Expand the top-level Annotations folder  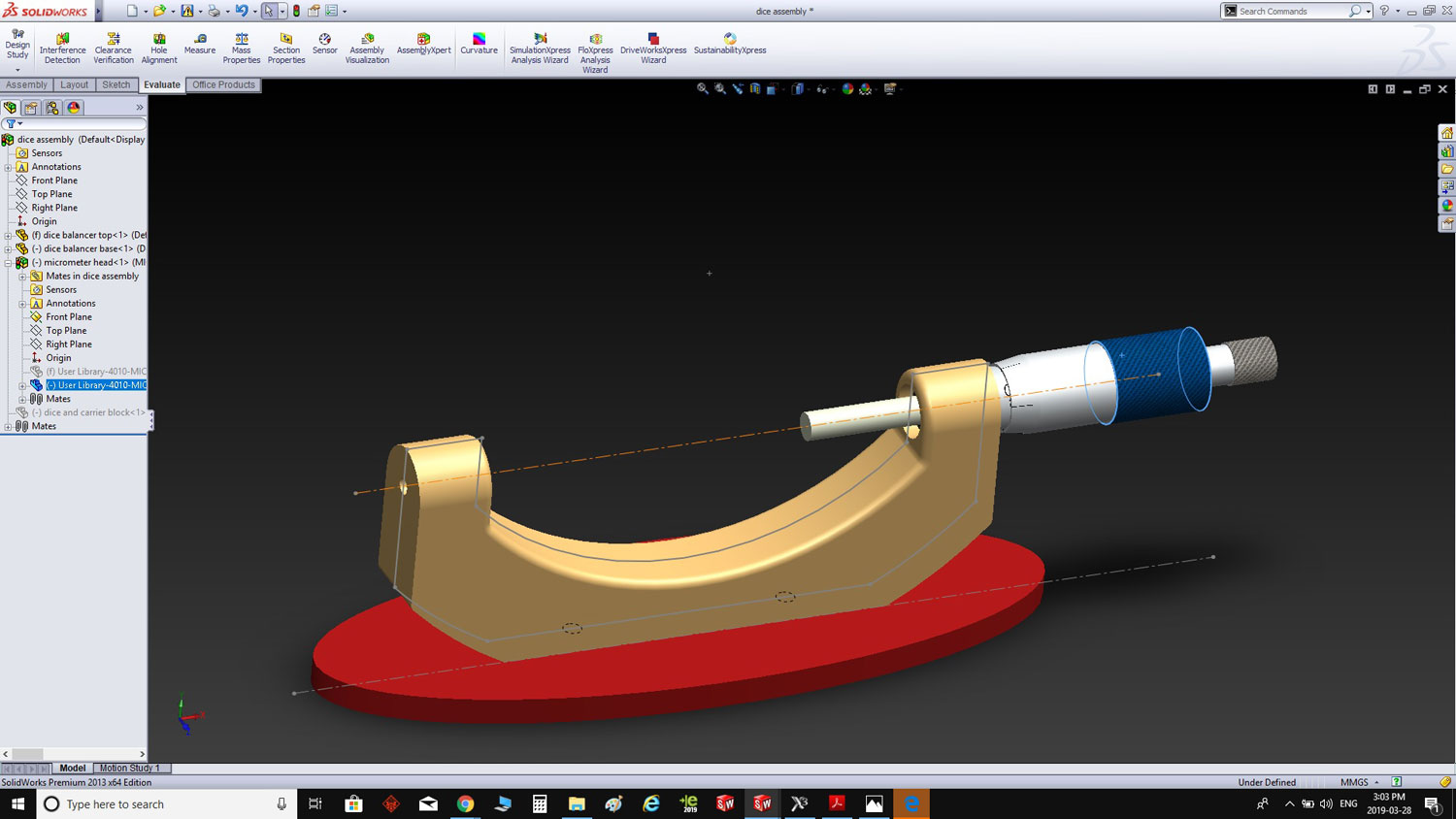8,167
